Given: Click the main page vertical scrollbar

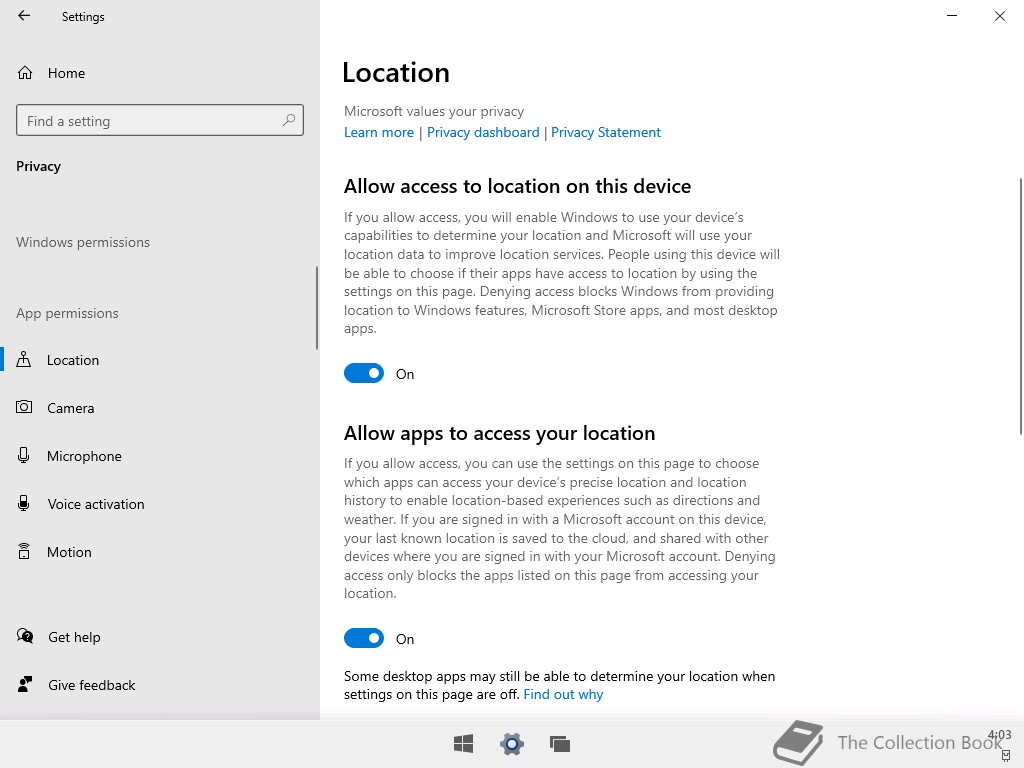Looking at the screenshot, I should pos(1020,306).
